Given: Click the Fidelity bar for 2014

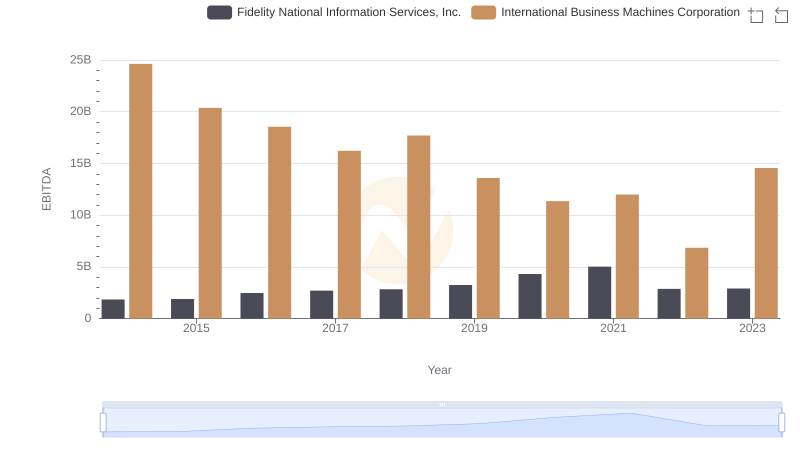Looking at the screenshot, I should tap(113, 309).
